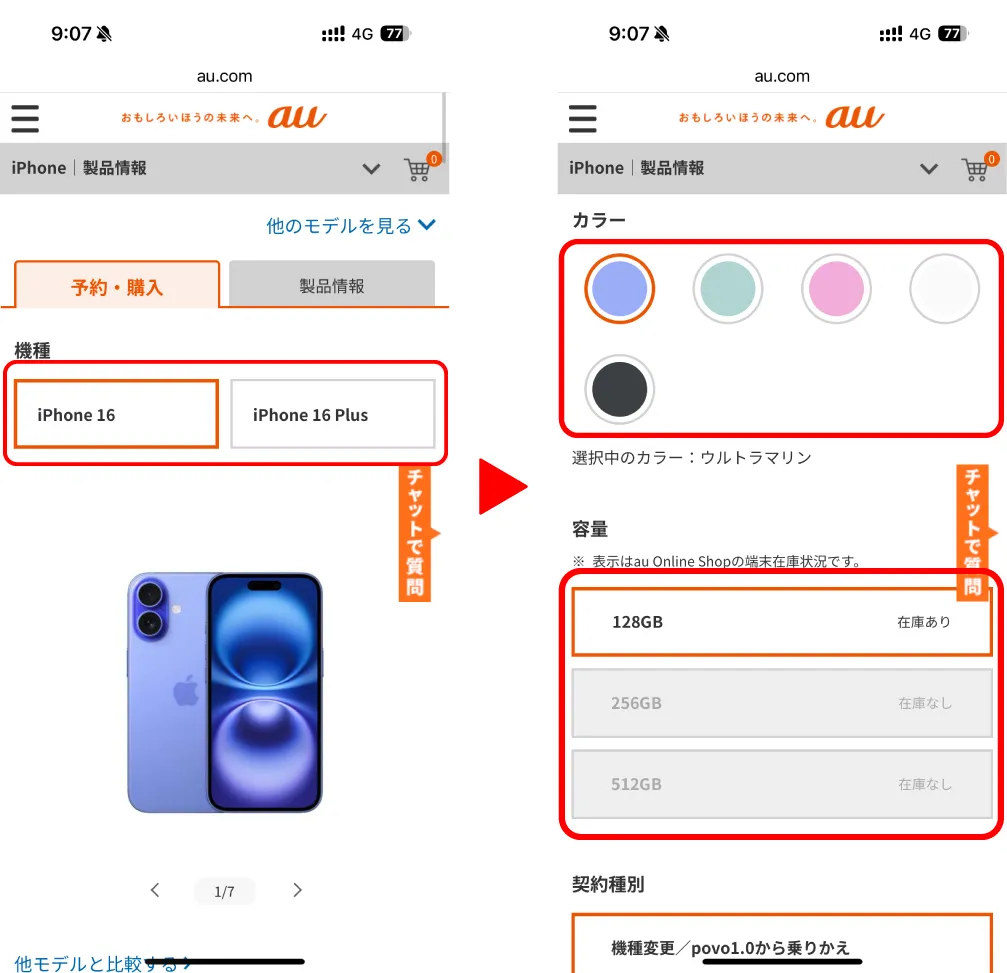Choose the 128GB capacity option
Image resolution: width=1007 pixels, height=973 pixels.
782,622
